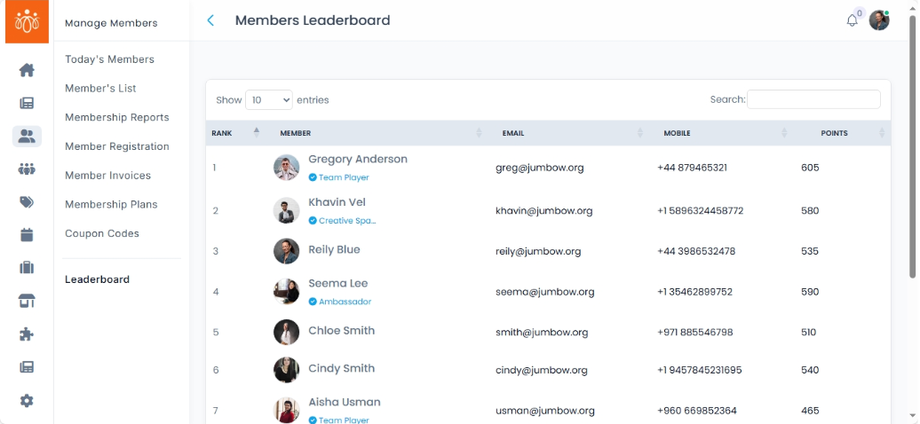Click the puzzle piece integrations icon
This screenshot has width=920, height=424.
pyautogui.click(x=27, y=334)
